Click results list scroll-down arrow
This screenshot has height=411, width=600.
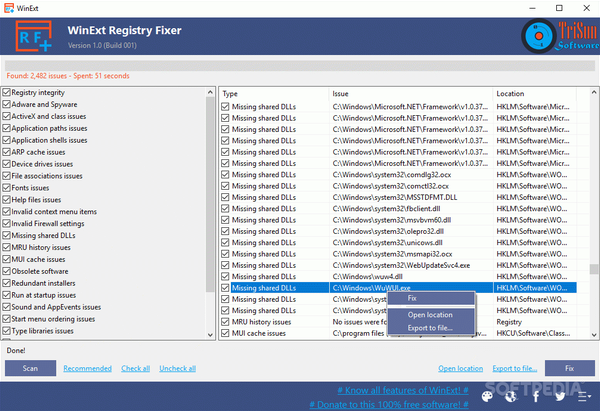click(x=594, y=334)
